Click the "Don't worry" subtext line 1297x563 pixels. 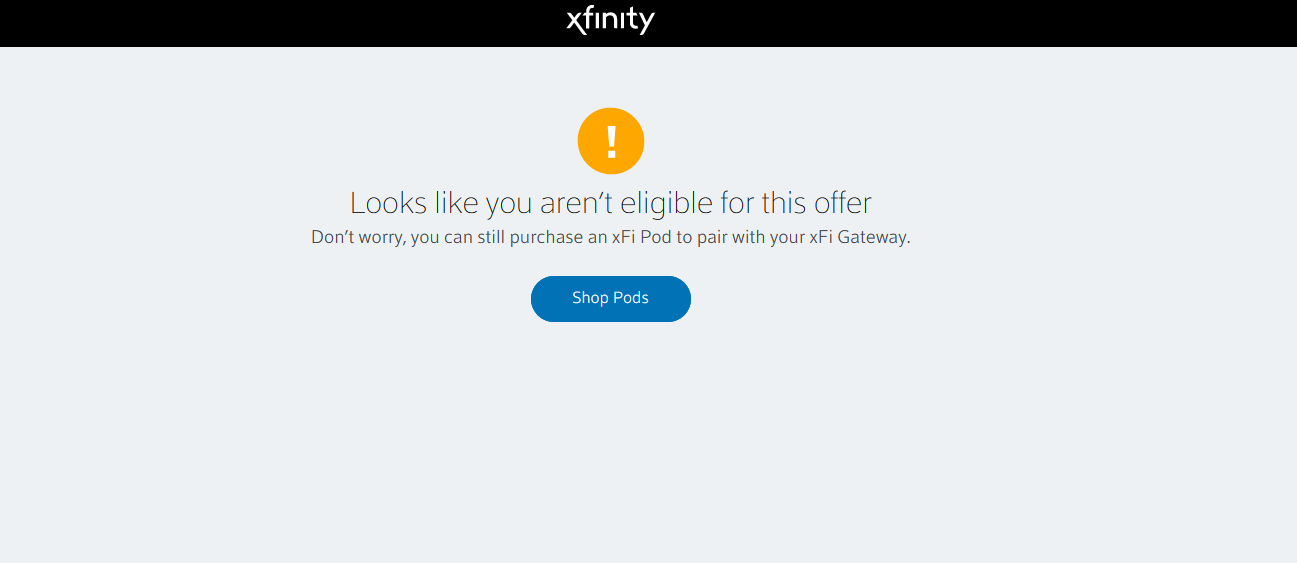click(x=611, y=238)
